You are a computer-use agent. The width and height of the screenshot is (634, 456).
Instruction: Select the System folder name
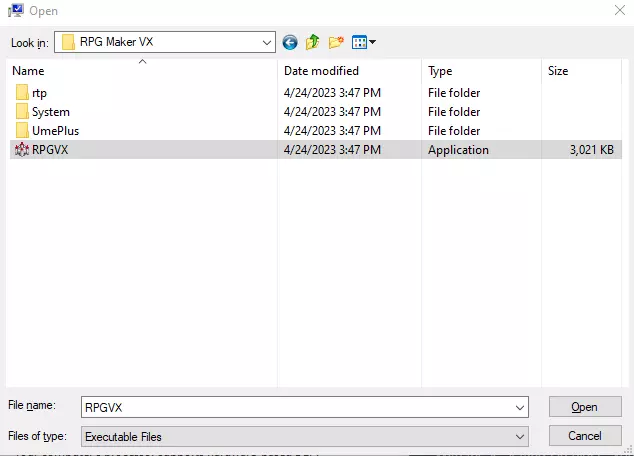pyautogui.click(x=51, y=112)
